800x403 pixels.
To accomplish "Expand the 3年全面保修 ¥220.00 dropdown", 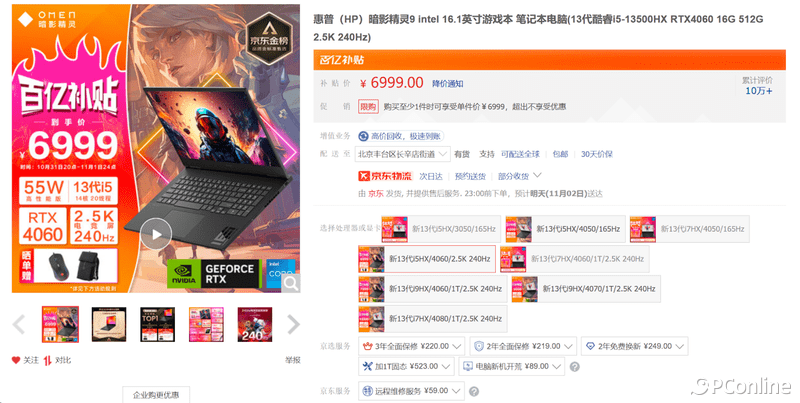I will point(411,346).
